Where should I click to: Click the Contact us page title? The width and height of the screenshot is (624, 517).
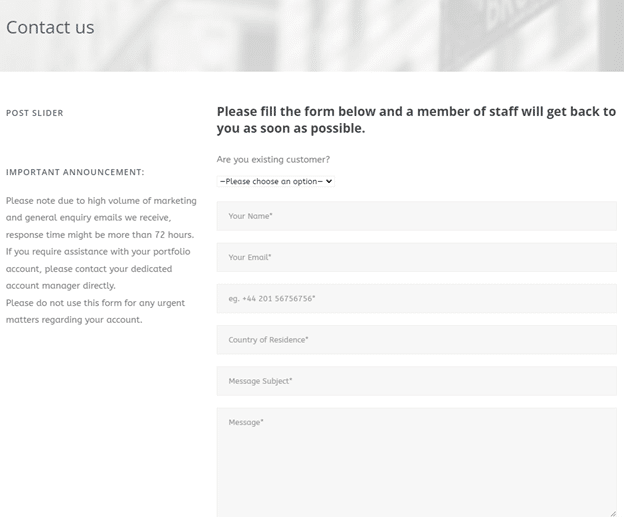click(50, 28)
